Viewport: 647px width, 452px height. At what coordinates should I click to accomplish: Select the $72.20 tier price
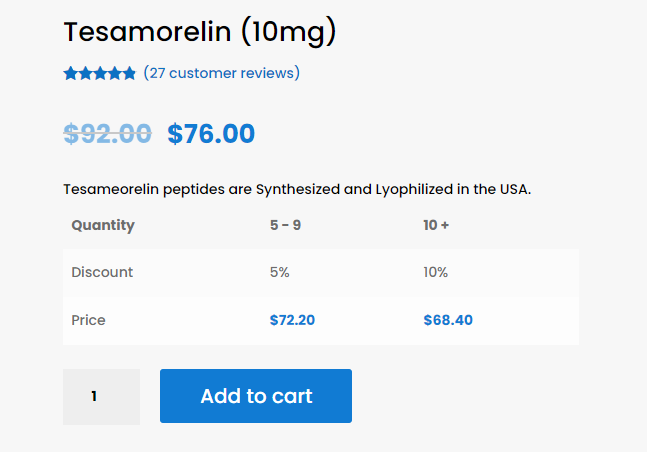[292, 320]
